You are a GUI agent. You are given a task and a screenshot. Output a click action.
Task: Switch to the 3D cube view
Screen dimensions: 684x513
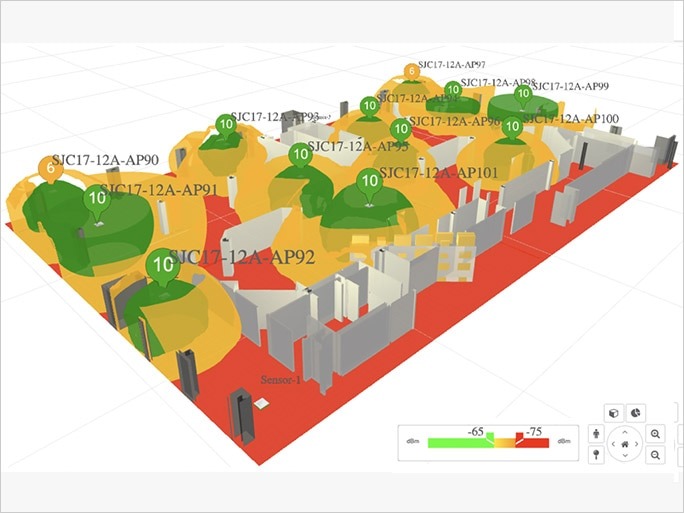pos(613,413)
